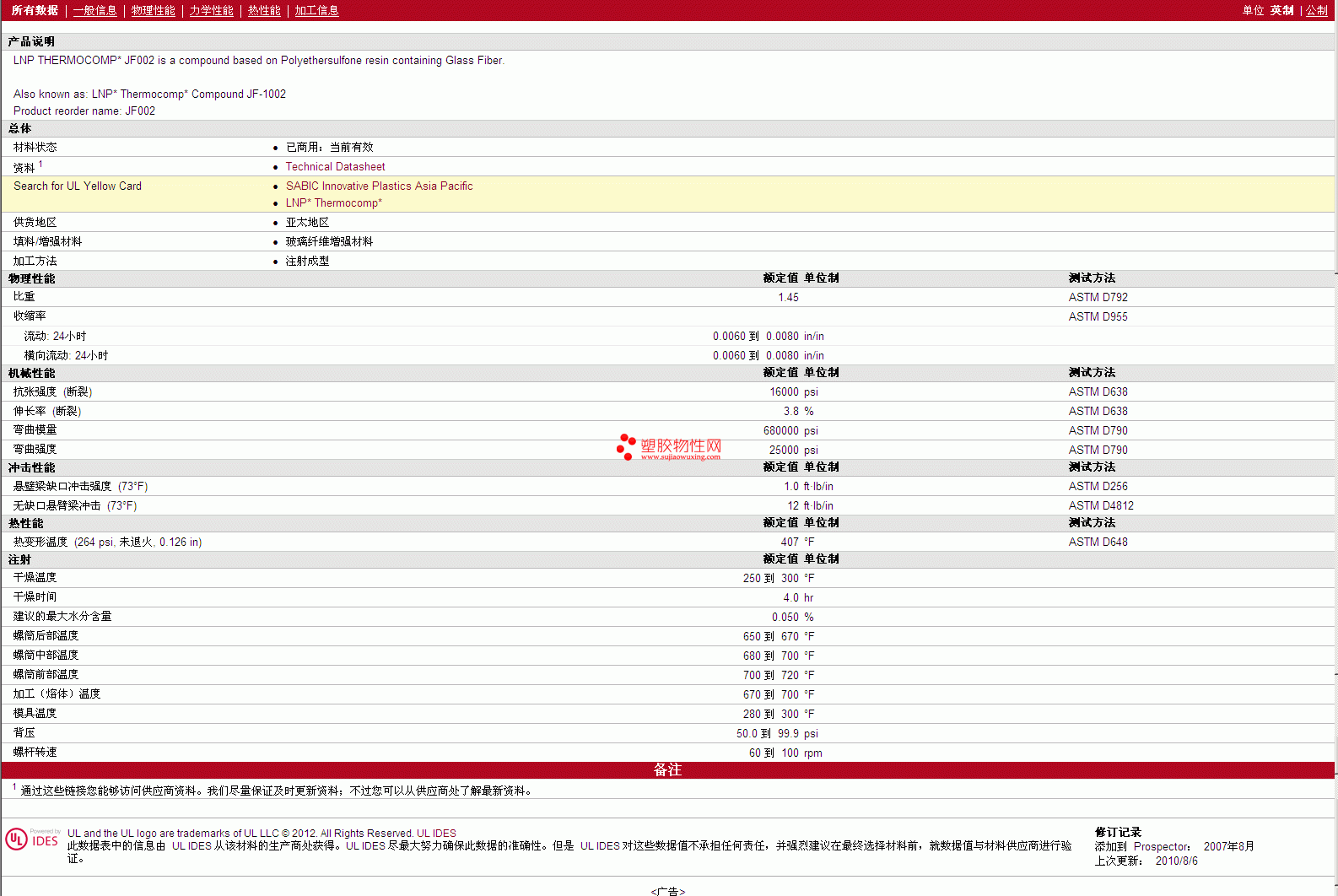Click the 产品说明 section header
Screen dimensions: 1338x896
[x=31, y=41]
